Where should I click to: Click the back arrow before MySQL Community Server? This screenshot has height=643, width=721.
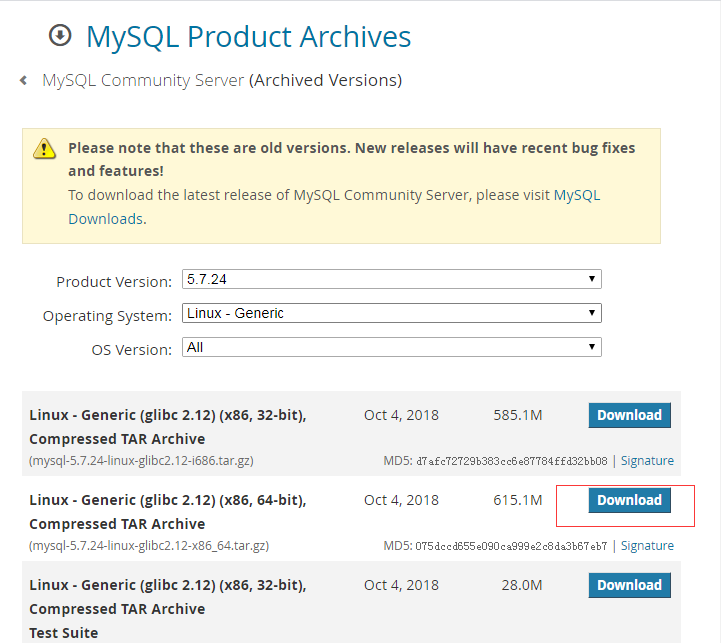pyautogui.click(x=23, y=80)
